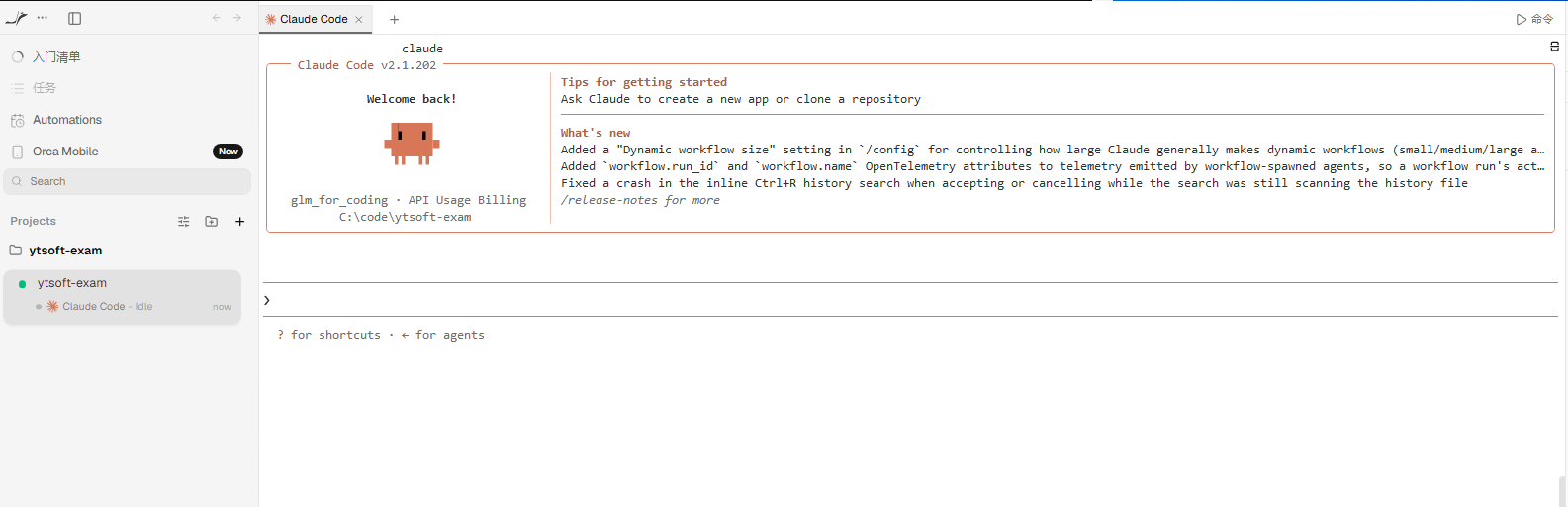Click the C:\code\ytsoft-exam path text
Viewport: 1568px width, 507px height.
[x=406, y=217]
